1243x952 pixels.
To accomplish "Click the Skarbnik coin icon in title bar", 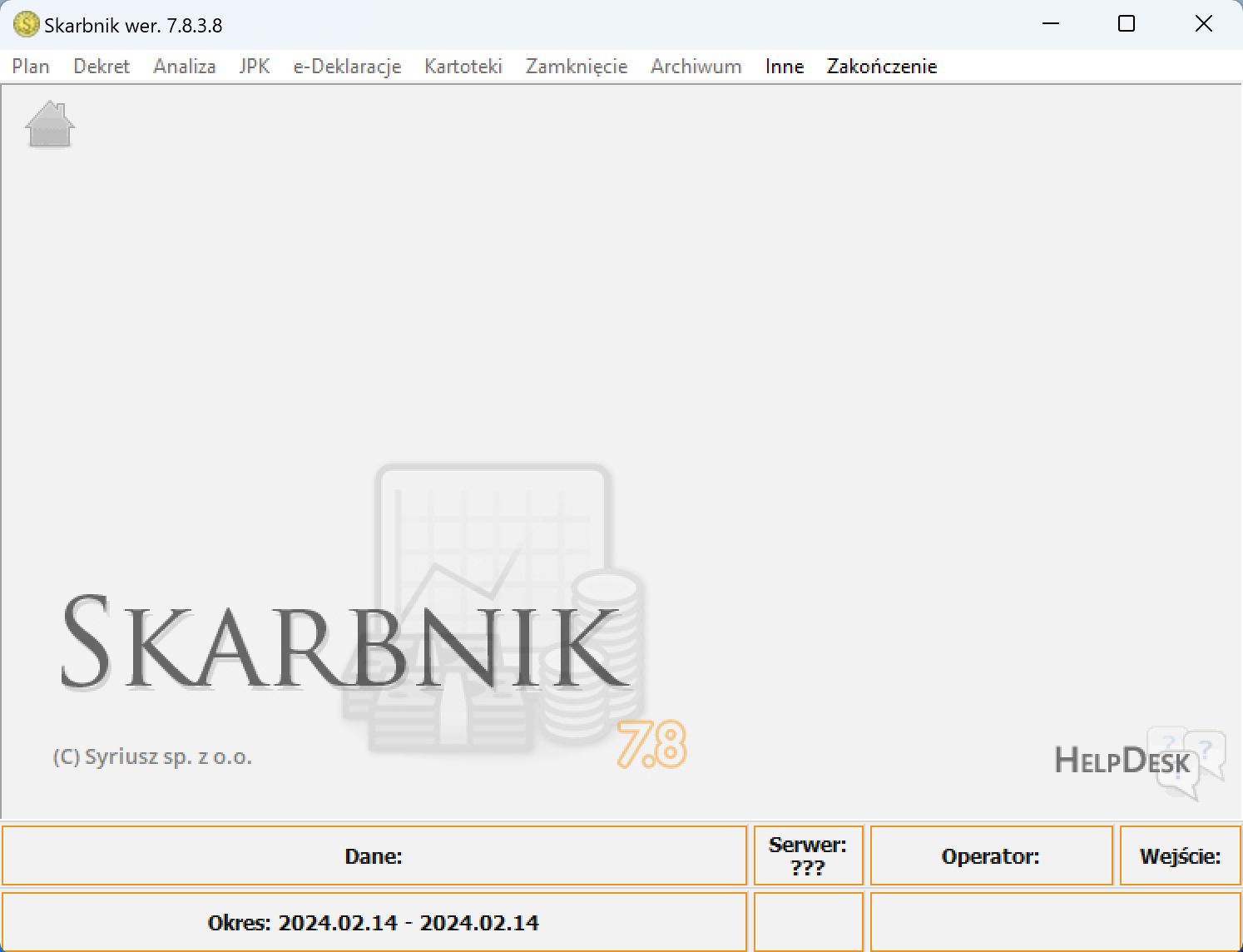I will [27, 24].
